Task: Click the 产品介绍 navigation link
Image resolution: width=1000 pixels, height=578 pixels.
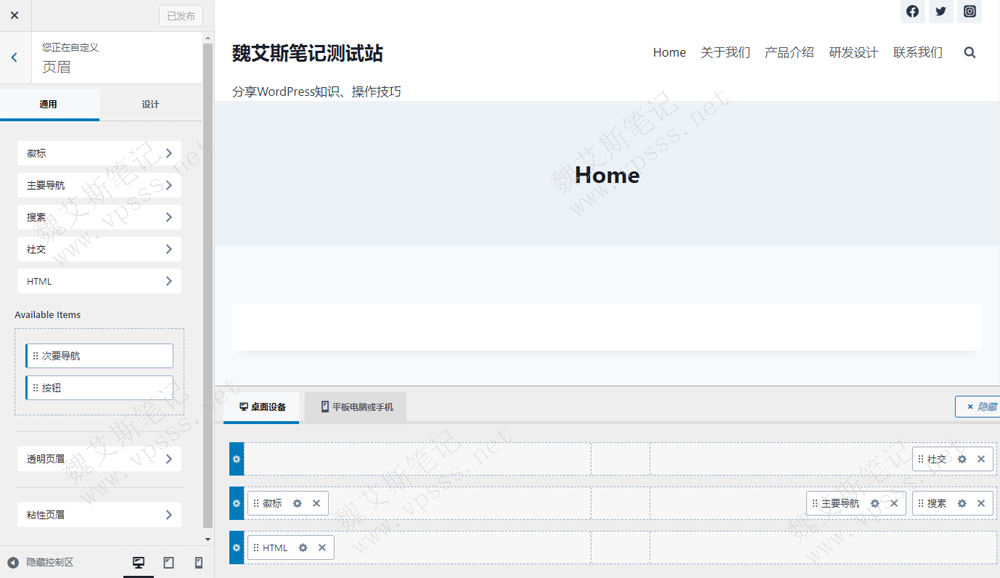Action: pyautogui.click(x=789, y=53)
